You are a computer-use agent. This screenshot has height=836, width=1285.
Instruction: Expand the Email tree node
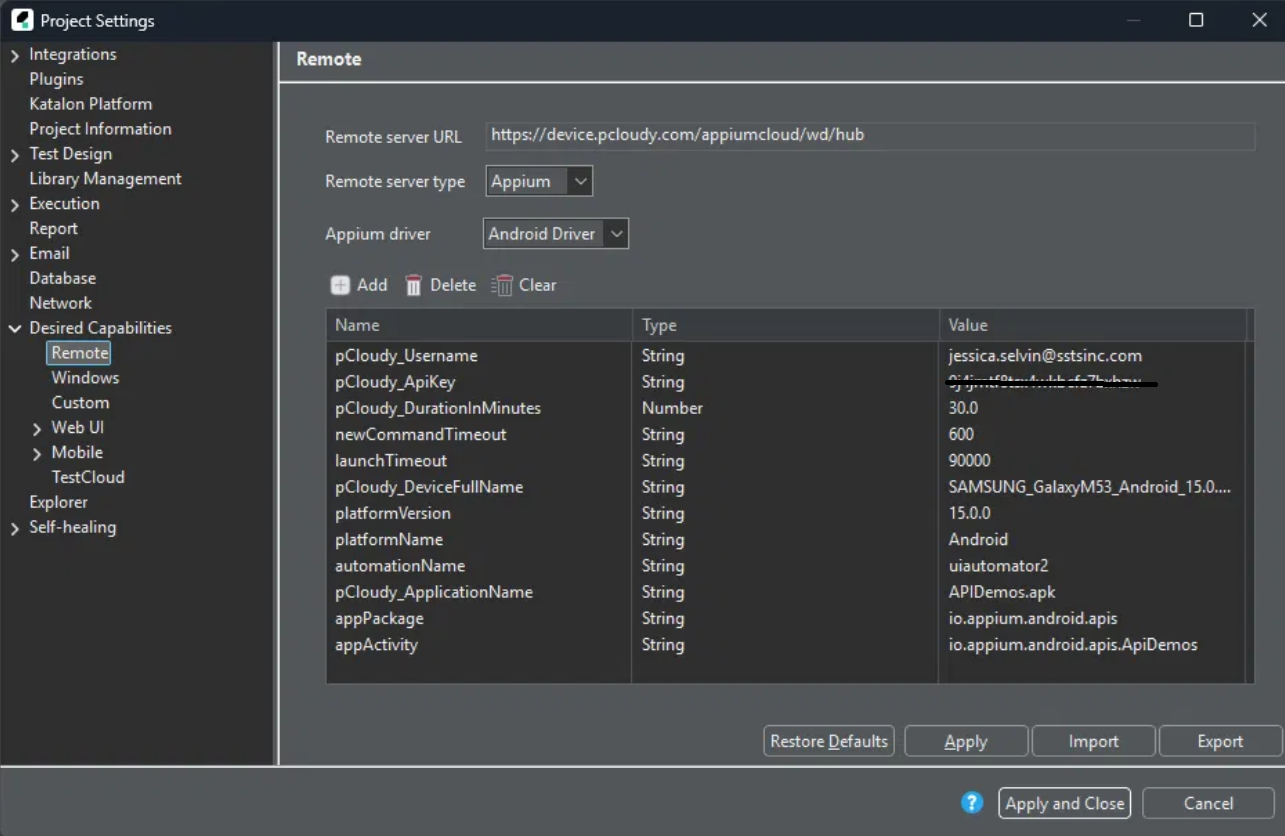pos(14,254)
